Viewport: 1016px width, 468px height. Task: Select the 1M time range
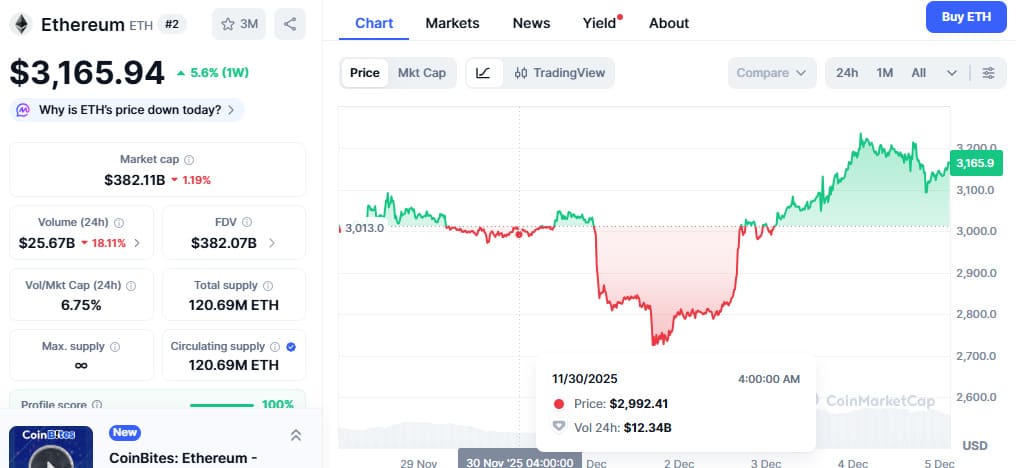click(x=884, y=73)
